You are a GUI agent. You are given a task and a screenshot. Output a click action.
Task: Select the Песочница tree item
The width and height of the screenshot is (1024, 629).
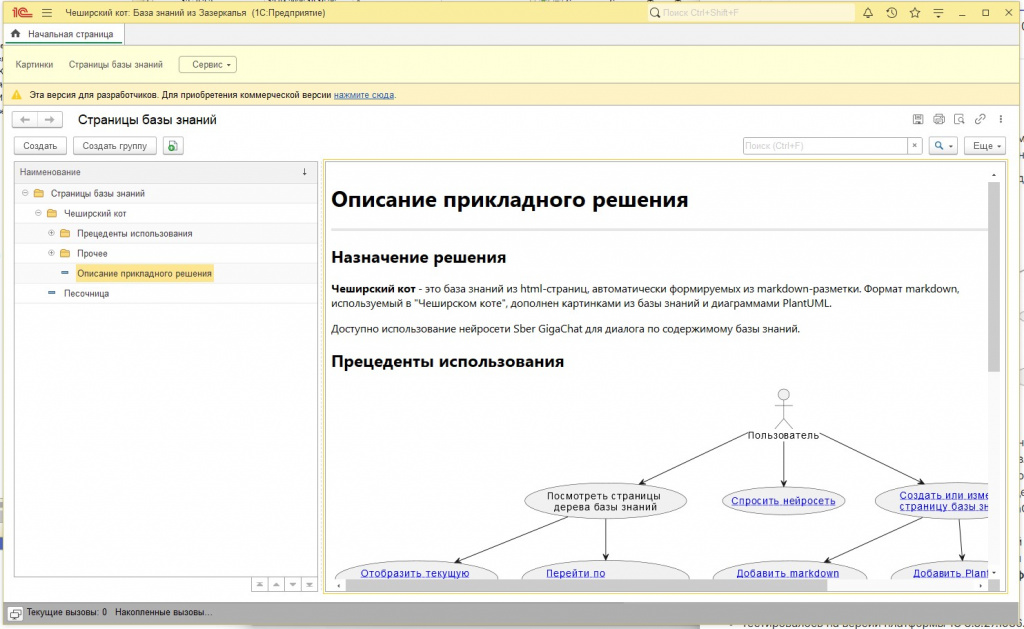point(86,293)
